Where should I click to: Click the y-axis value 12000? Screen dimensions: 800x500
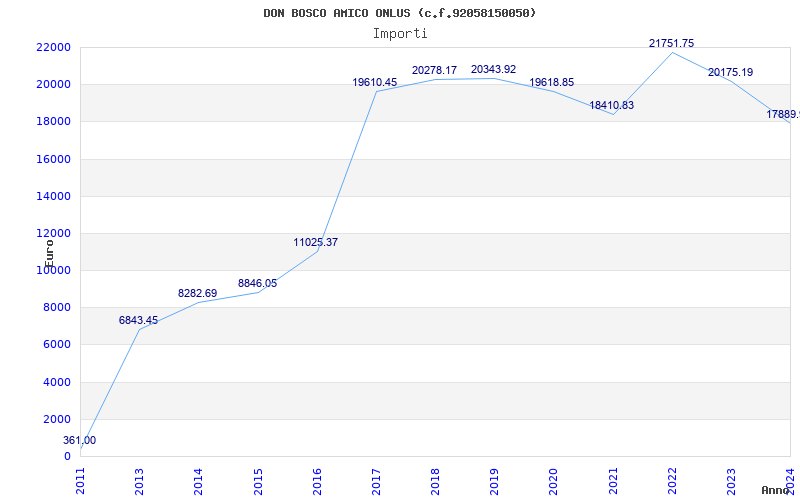[x=53, y=233]
